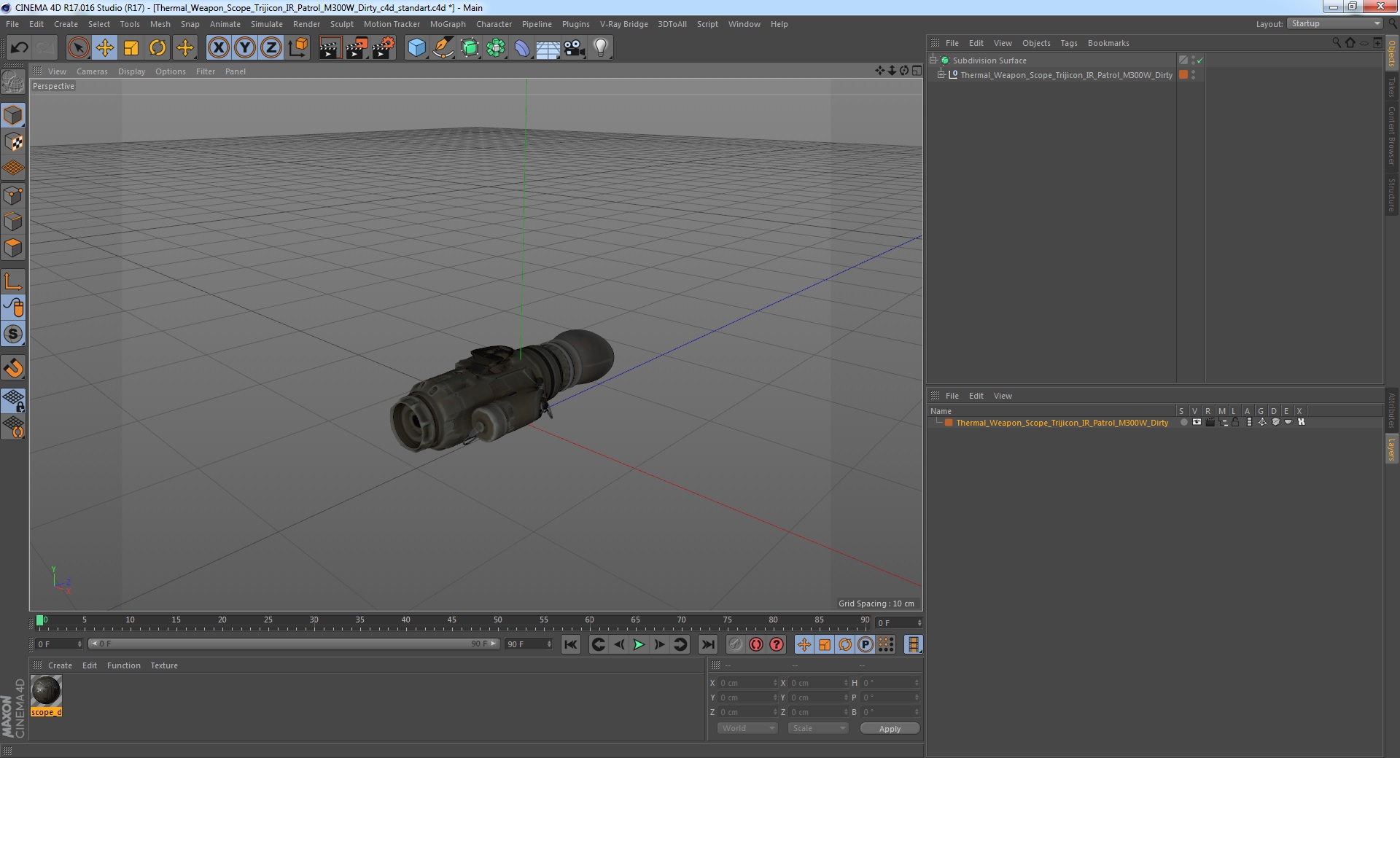Add a camera object
Viewport: 1400px width, 844px height.
click(575, 48)
